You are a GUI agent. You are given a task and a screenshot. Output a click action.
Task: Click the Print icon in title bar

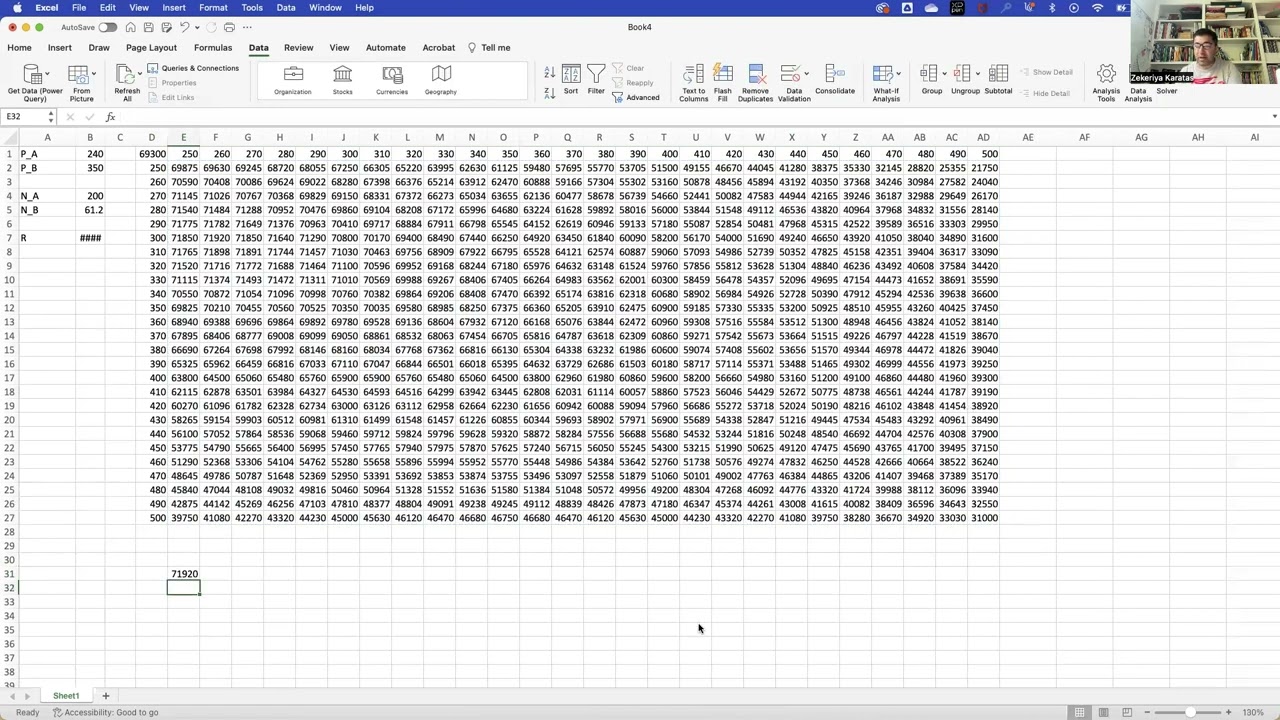[x=229, y=27]
